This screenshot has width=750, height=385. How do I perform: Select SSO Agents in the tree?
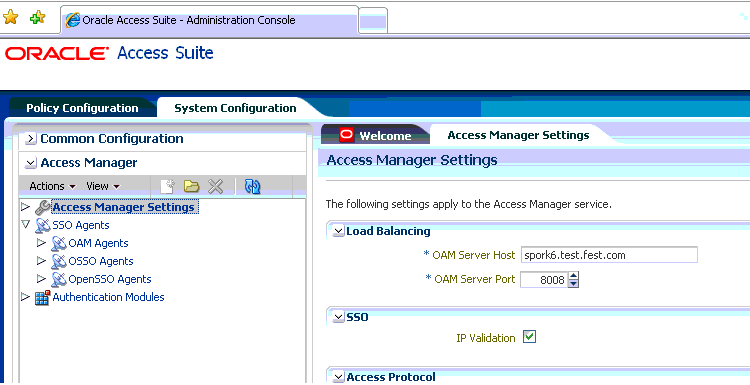click(81, 225)
